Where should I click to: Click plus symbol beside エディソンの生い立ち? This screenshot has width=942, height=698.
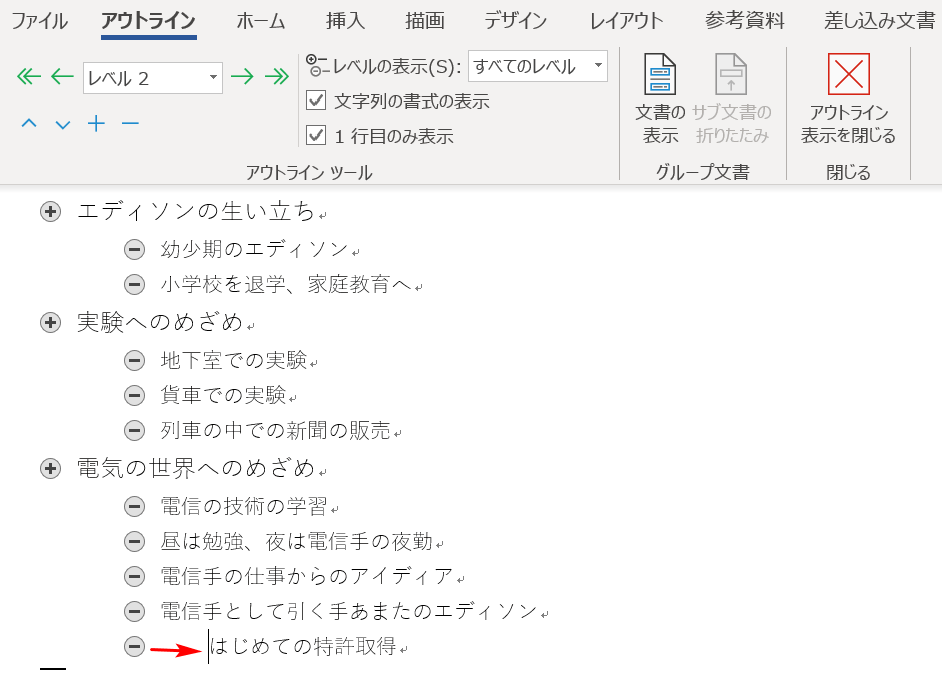click(x=50, y=211)
